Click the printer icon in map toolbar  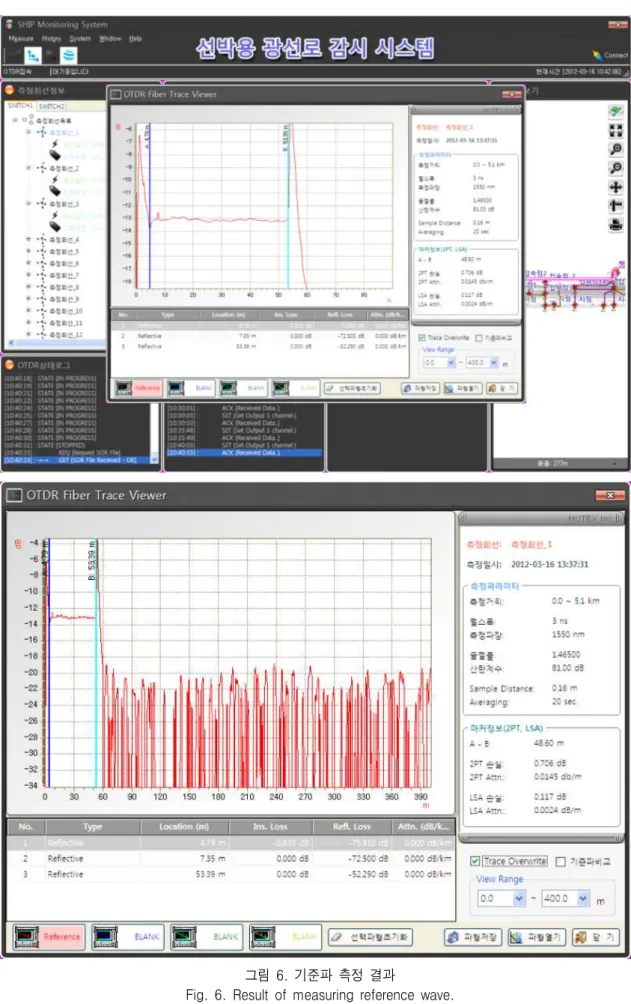point(616,225)
